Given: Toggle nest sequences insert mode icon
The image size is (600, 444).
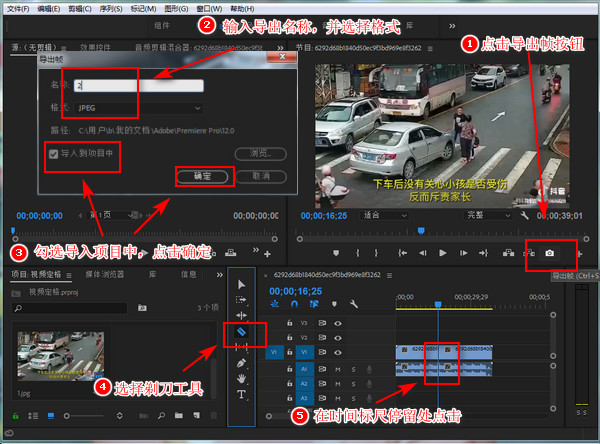Looking at the screenshot, I should click(x=274, y=304).
